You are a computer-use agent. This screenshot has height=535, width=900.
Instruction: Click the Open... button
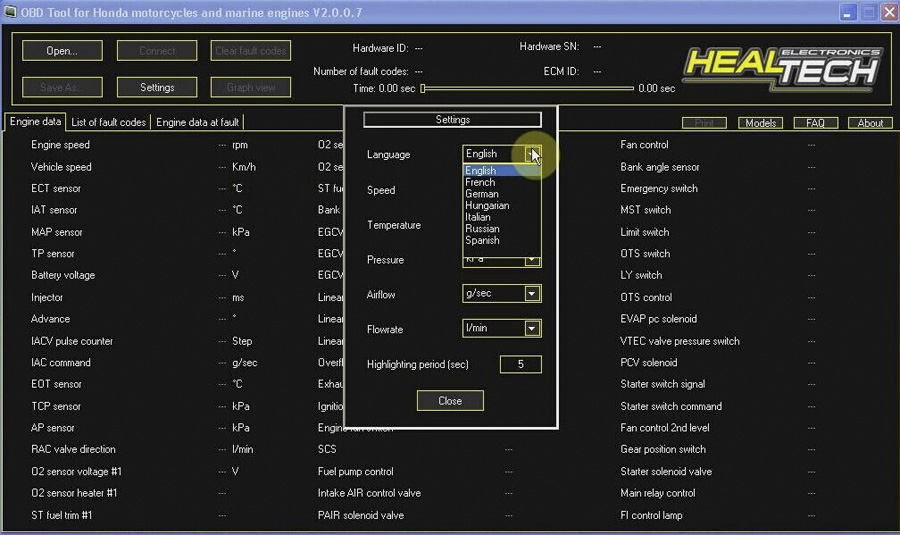coord(62,51)
